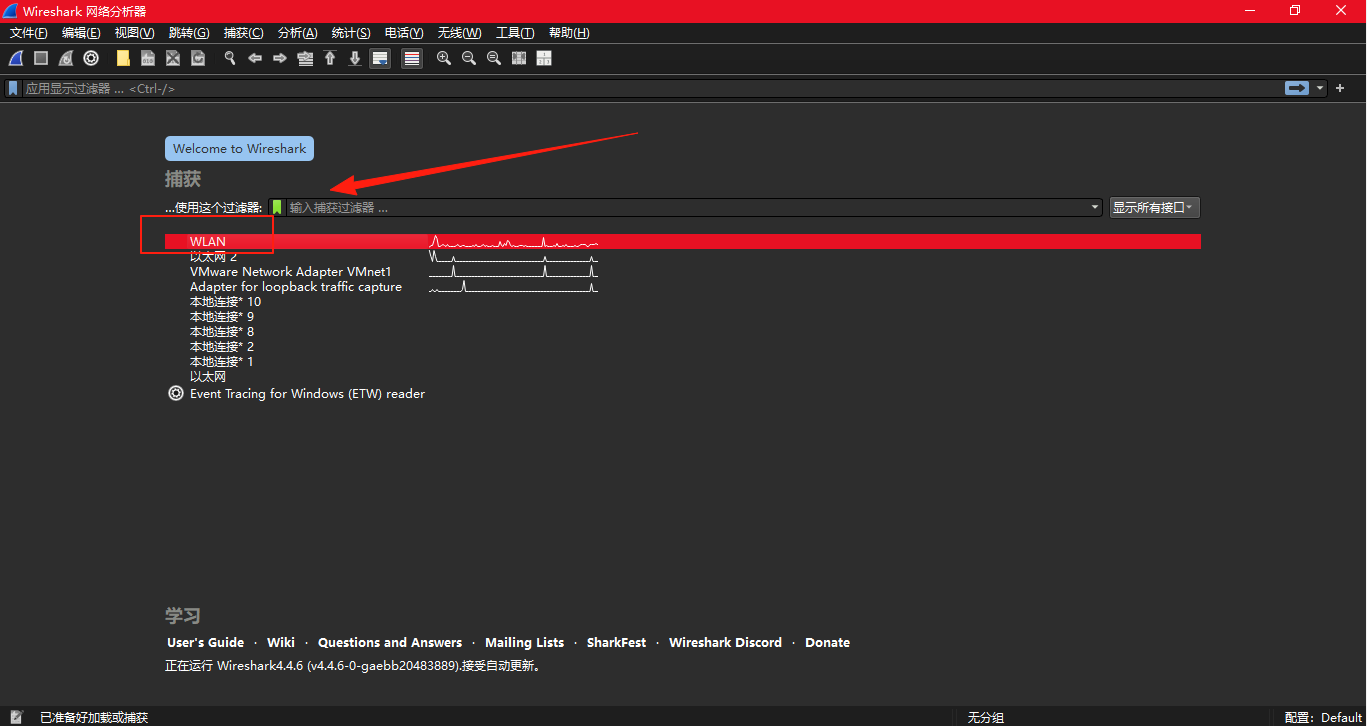Open the display filter history dropdown
Viewport: 1367px width, 726px height.
(x=1320, y=88)
